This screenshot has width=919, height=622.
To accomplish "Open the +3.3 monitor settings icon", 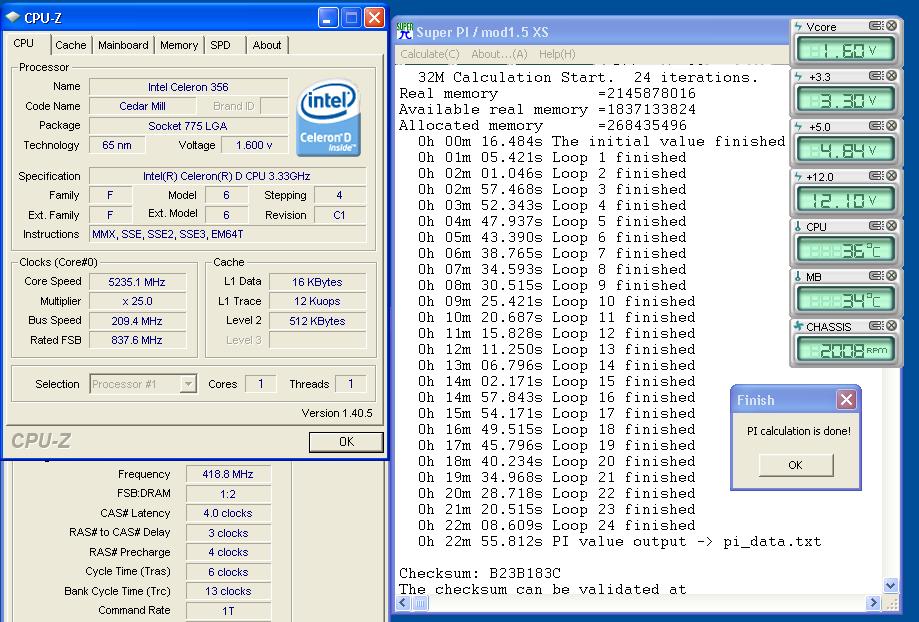I will click(876, 76).
